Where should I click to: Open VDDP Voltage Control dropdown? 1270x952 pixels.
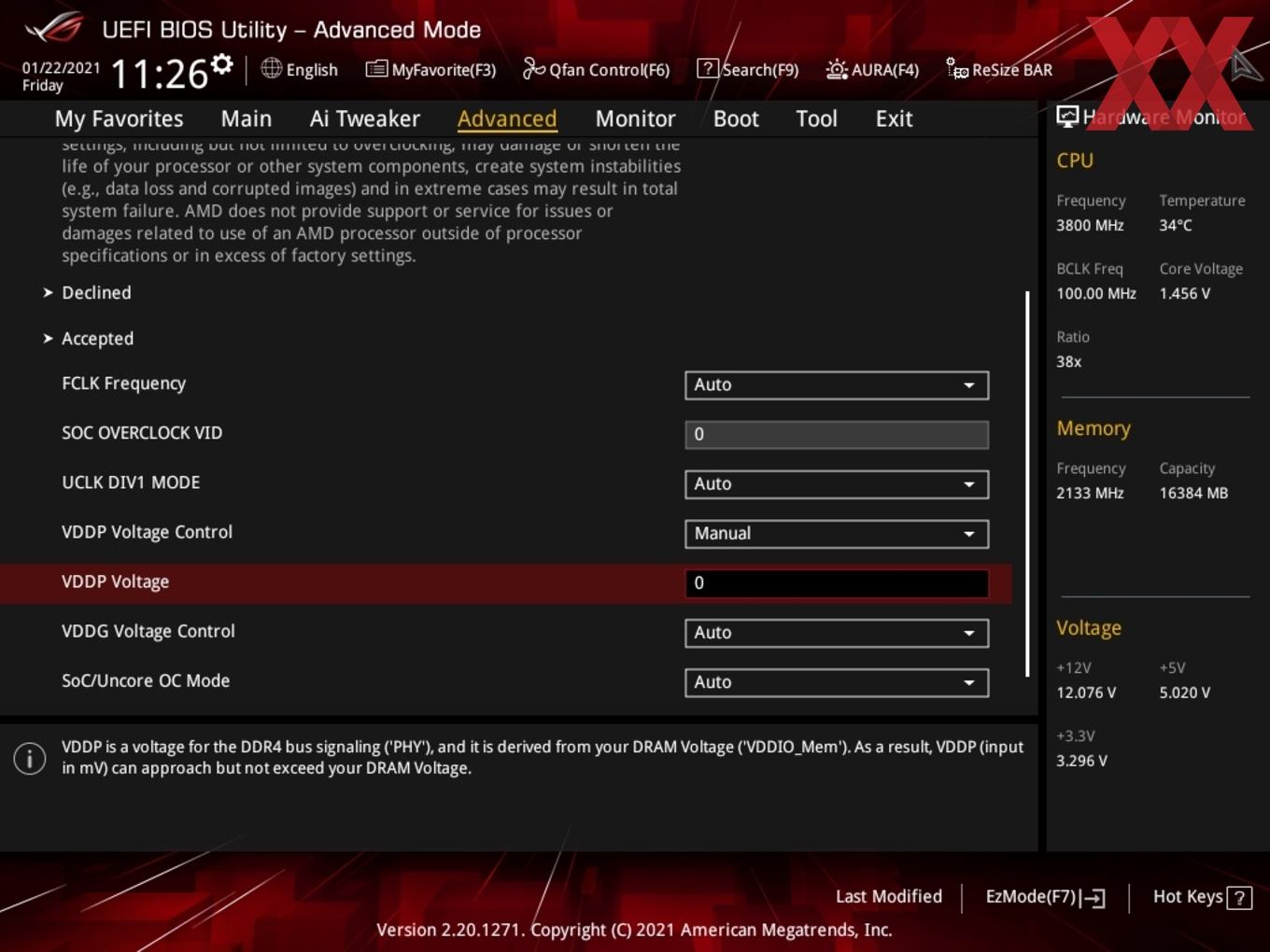pyautogui.click(x=837, y=533)
